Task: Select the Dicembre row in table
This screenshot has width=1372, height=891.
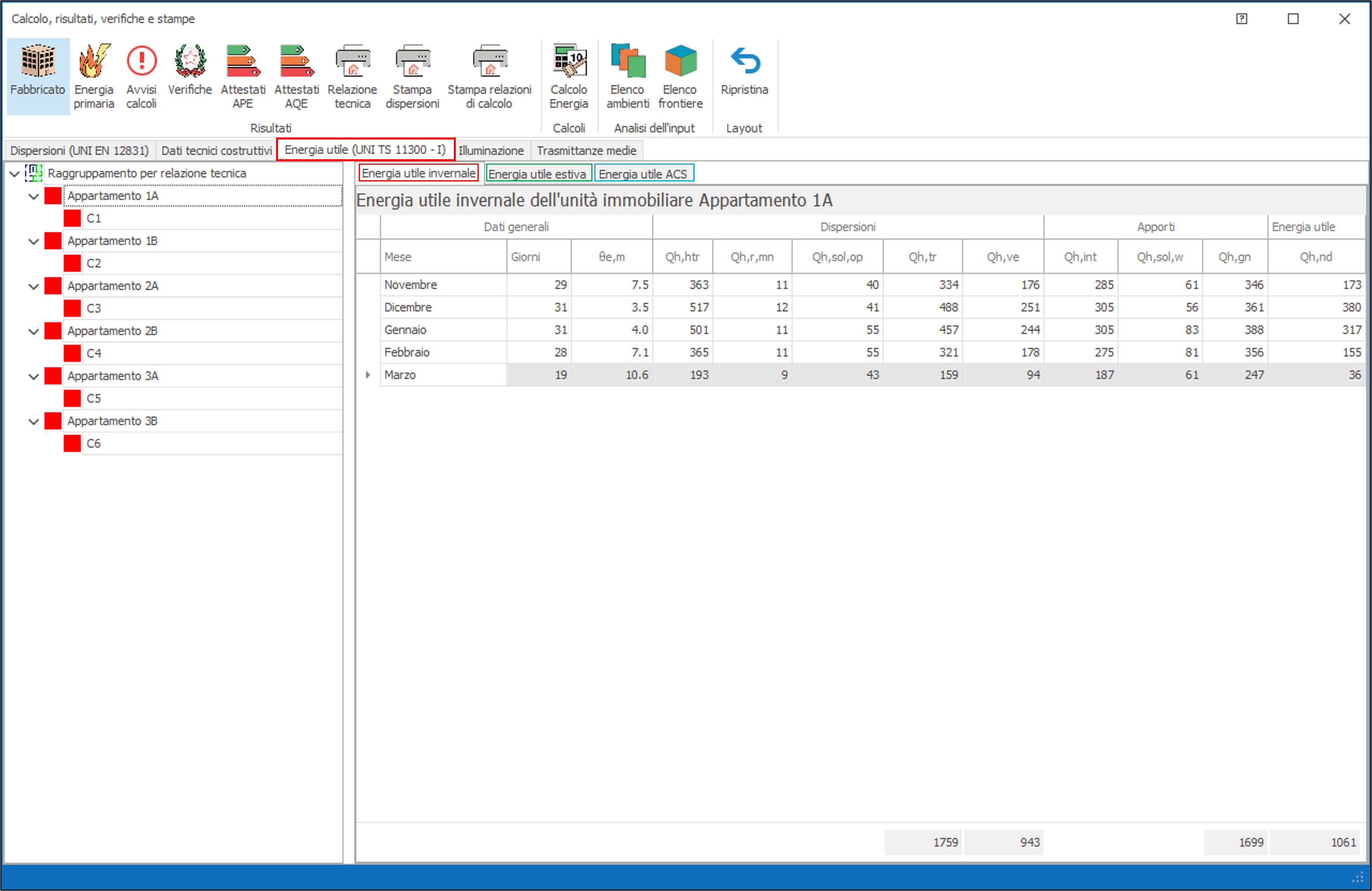Action: click(408, 307)
